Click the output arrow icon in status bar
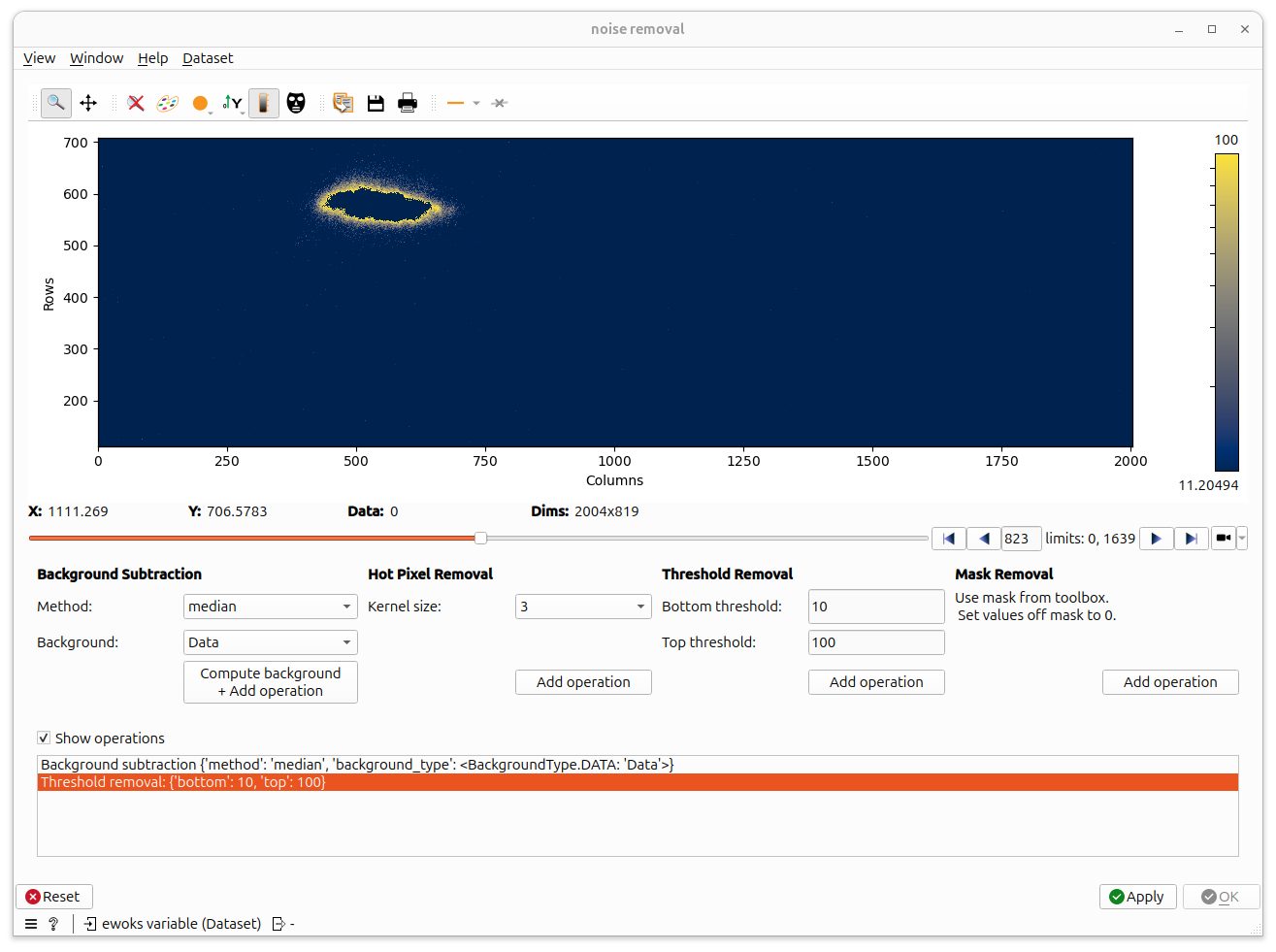The width and height of the screenshot is (1276, 952). [278, 924]
